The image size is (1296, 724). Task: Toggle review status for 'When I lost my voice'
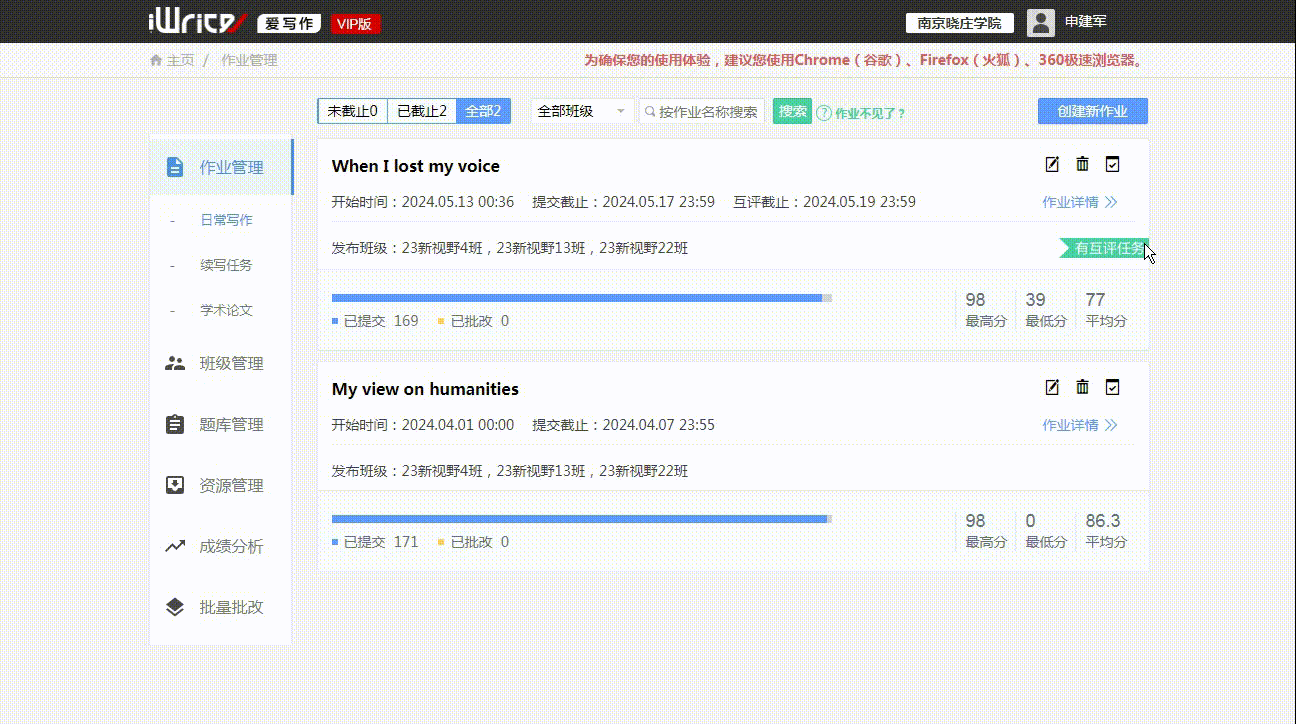[1111, 164]
